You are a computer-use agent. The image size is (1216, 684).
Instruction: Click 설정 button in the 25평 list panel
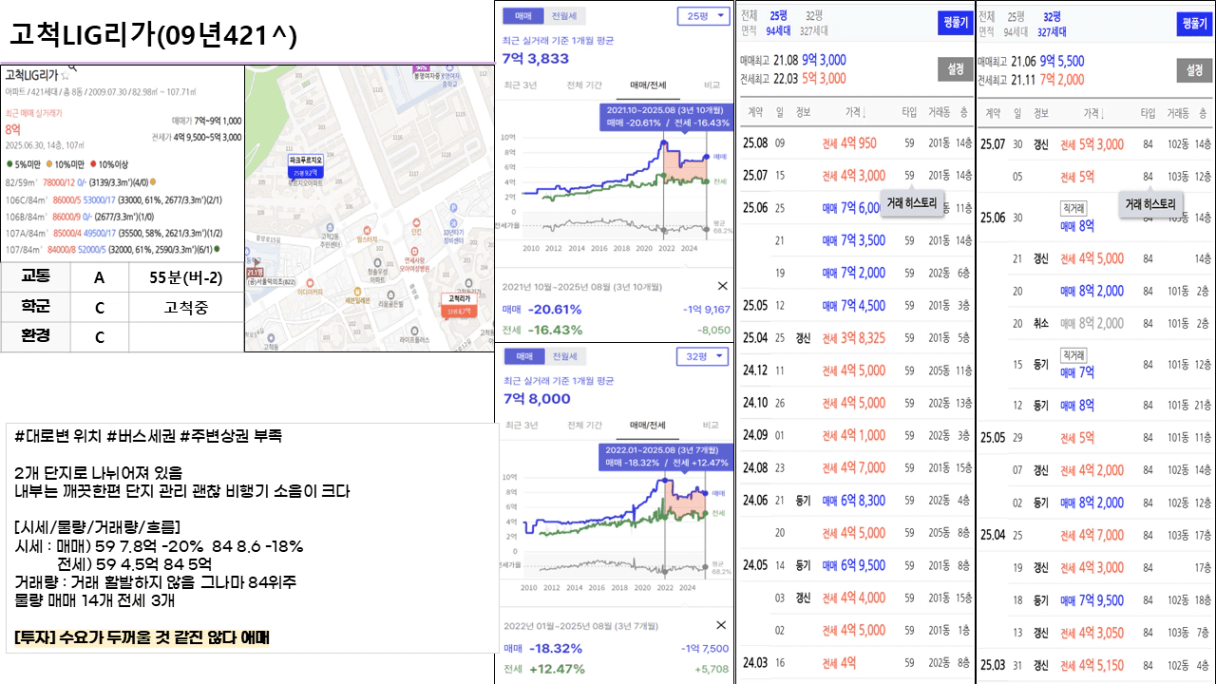pyautogui.click(x=955, y=69)
